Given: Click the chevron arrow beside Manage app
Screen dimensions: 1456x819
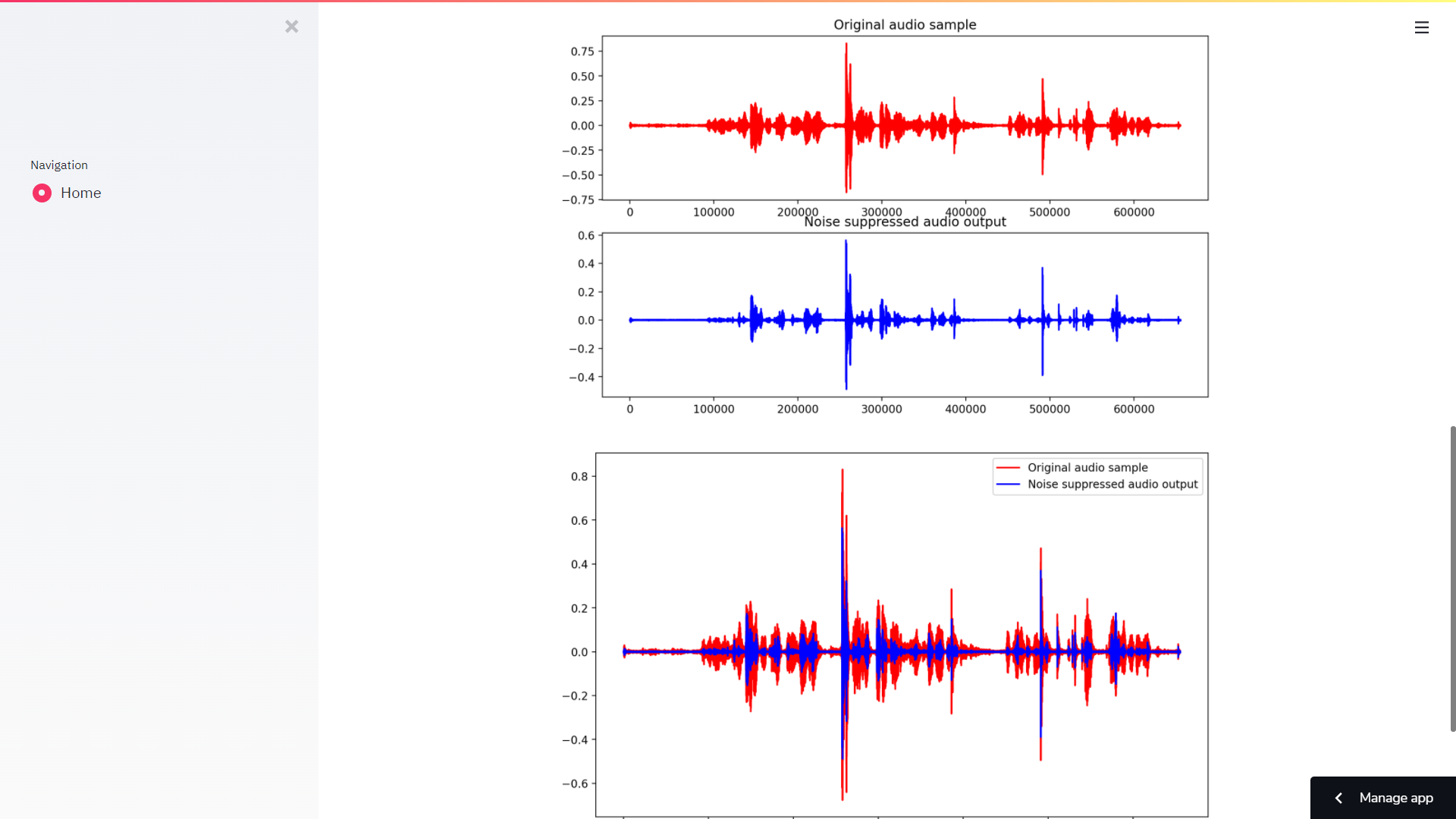Looking at the screenshot, I should [x=1339, y=798].
